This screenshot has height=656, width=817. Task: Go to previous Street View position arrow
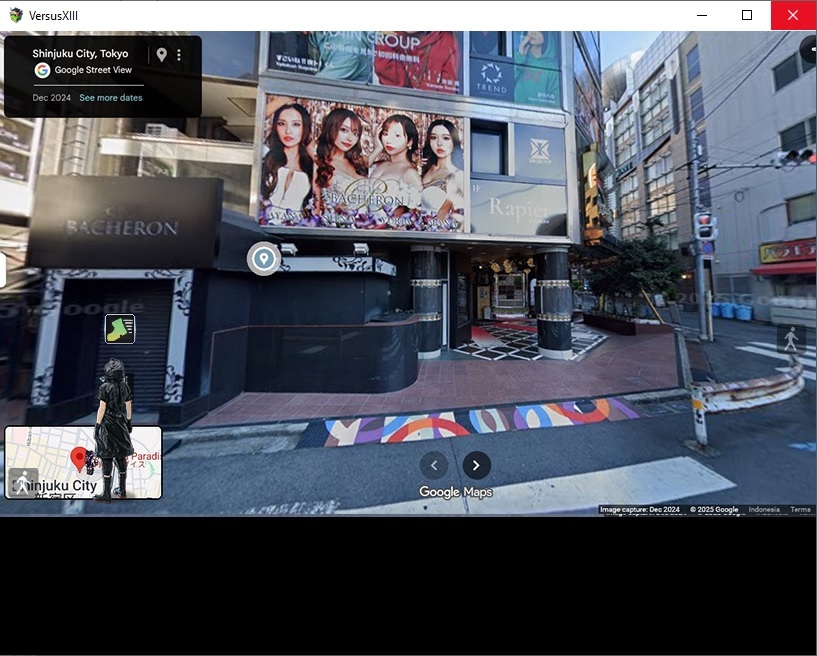tap(434, 465)
